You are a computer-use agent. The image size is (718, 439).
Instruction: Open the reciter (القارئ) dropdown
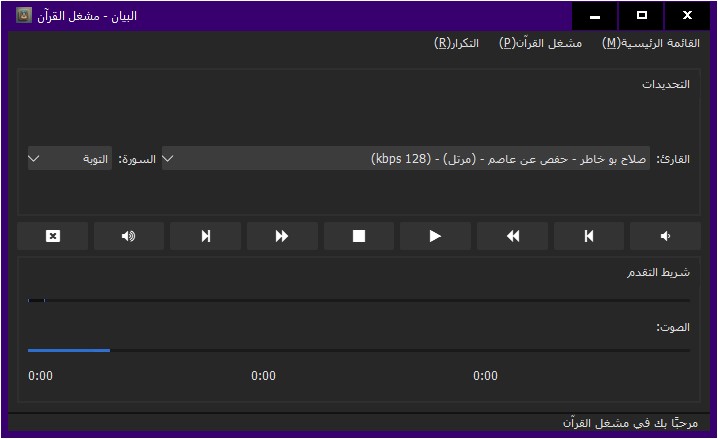pyautogui.click(x=406, y=158)
